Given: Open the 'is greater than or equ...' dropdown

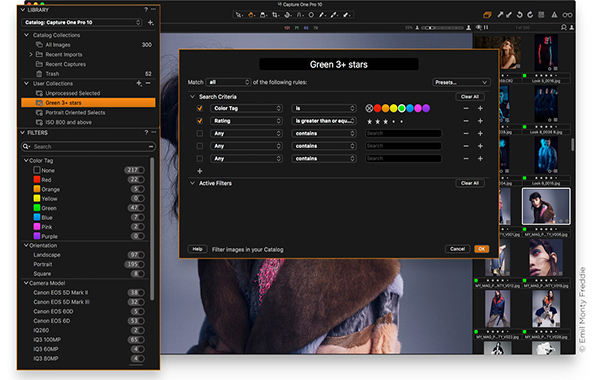Looking at the screenshot, I should click(x=324, y=121).
